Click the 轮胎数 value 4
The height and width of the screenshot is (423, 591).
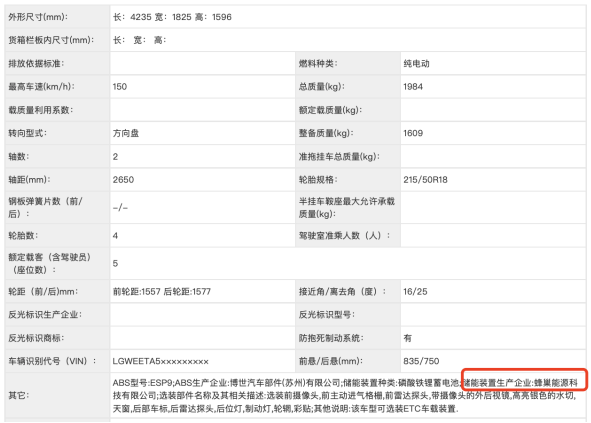pyautogui.click(x=115, y=236)
